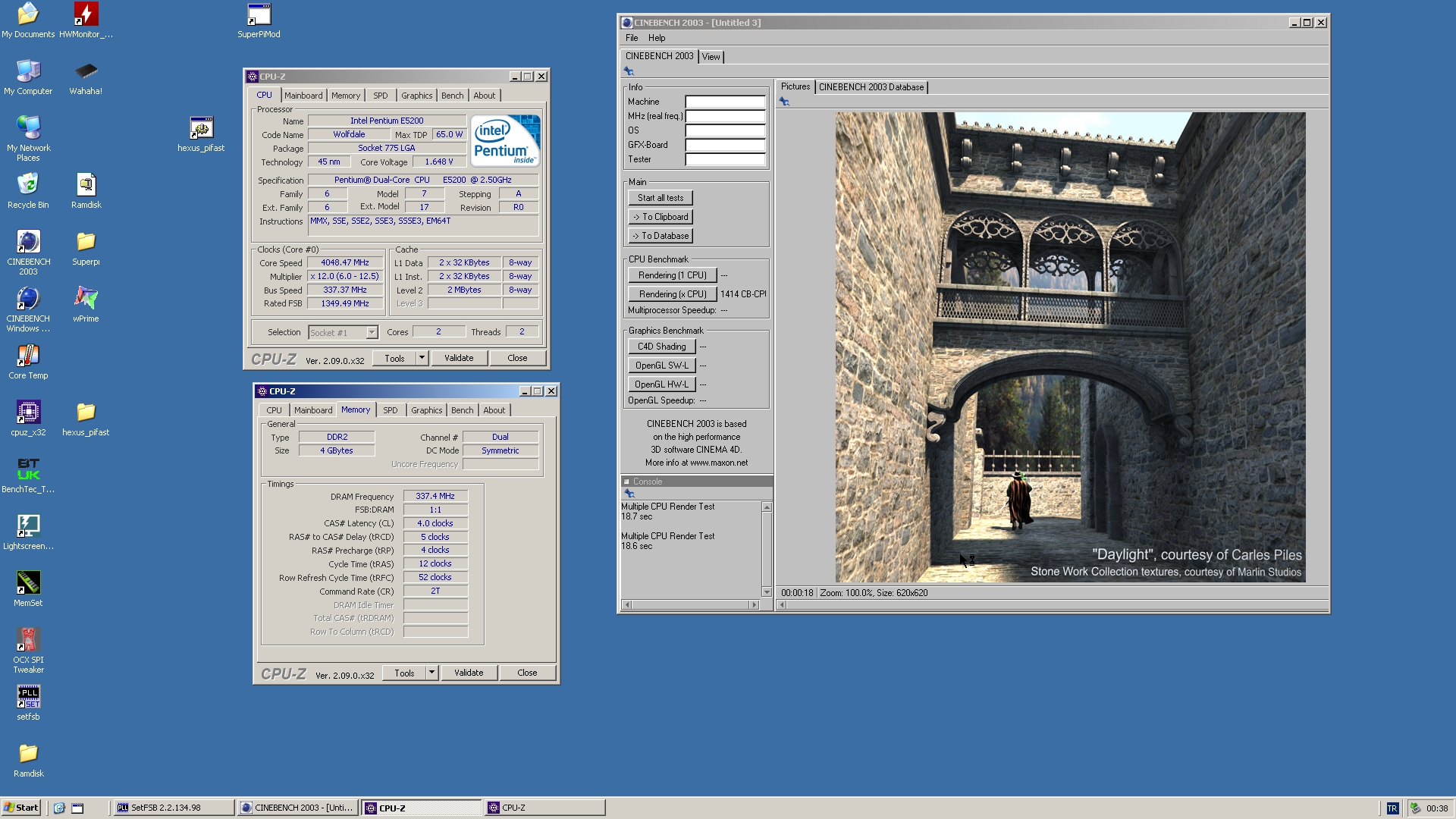
Task: Launch wPrime desktop icon
Action: pos(86,305)
